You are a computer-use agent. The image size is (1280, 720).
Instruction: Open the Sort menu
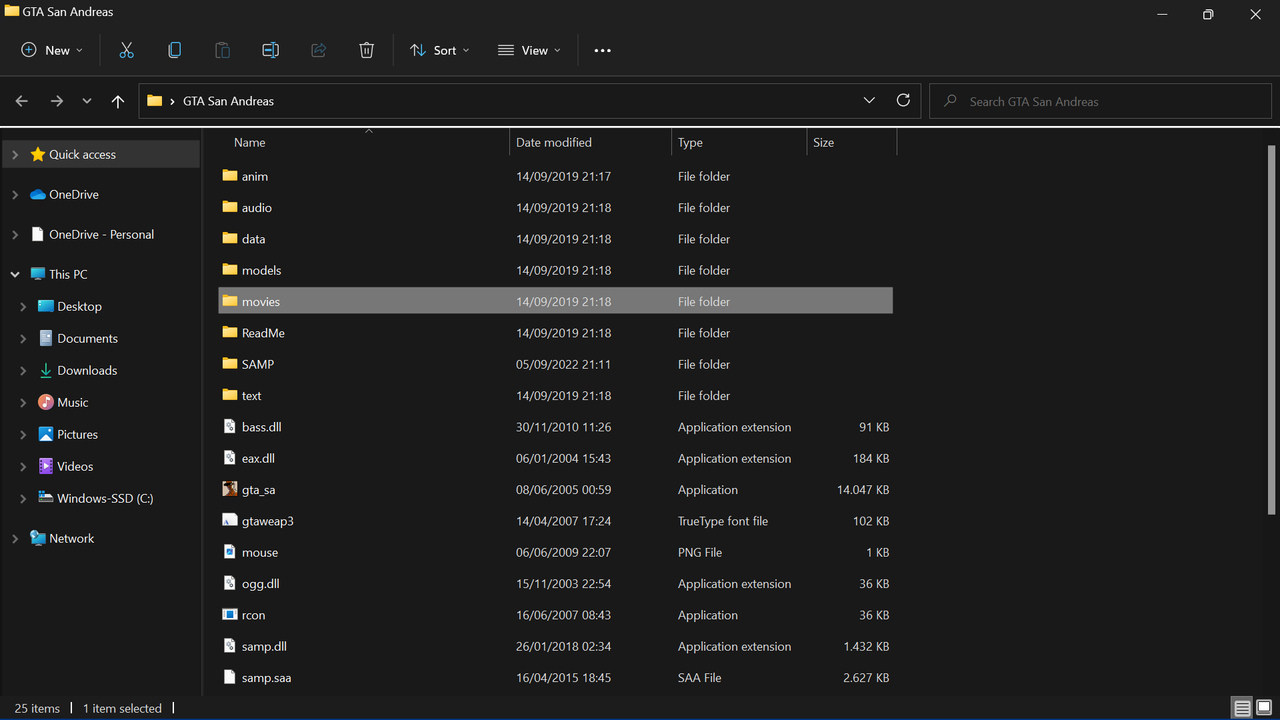pos(440,50)
